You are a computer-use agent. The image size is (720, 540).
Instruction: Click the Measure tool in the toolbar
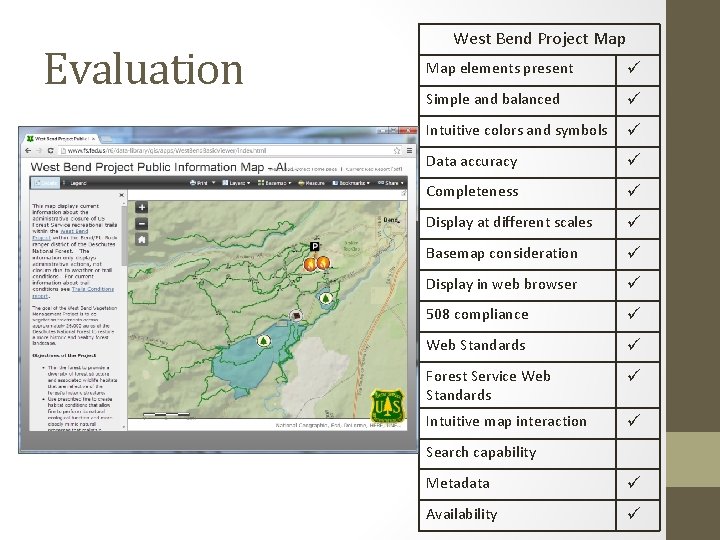[x=311, y=183]
